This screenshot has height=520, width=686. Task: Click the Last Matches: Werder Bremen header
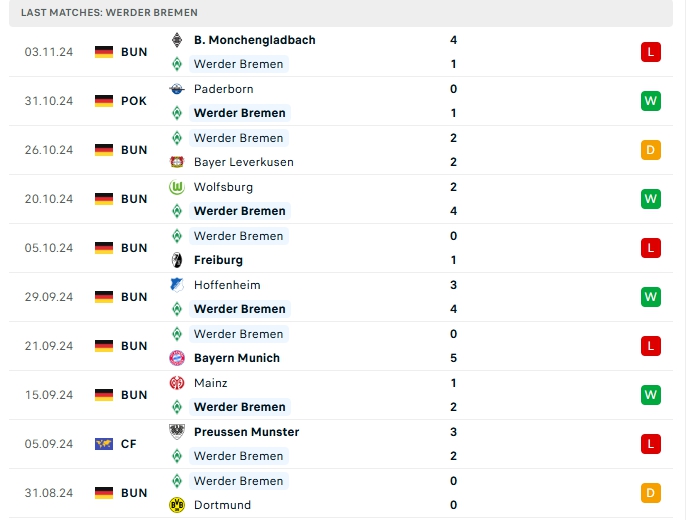pyautogui.click(x=109, y=12)
